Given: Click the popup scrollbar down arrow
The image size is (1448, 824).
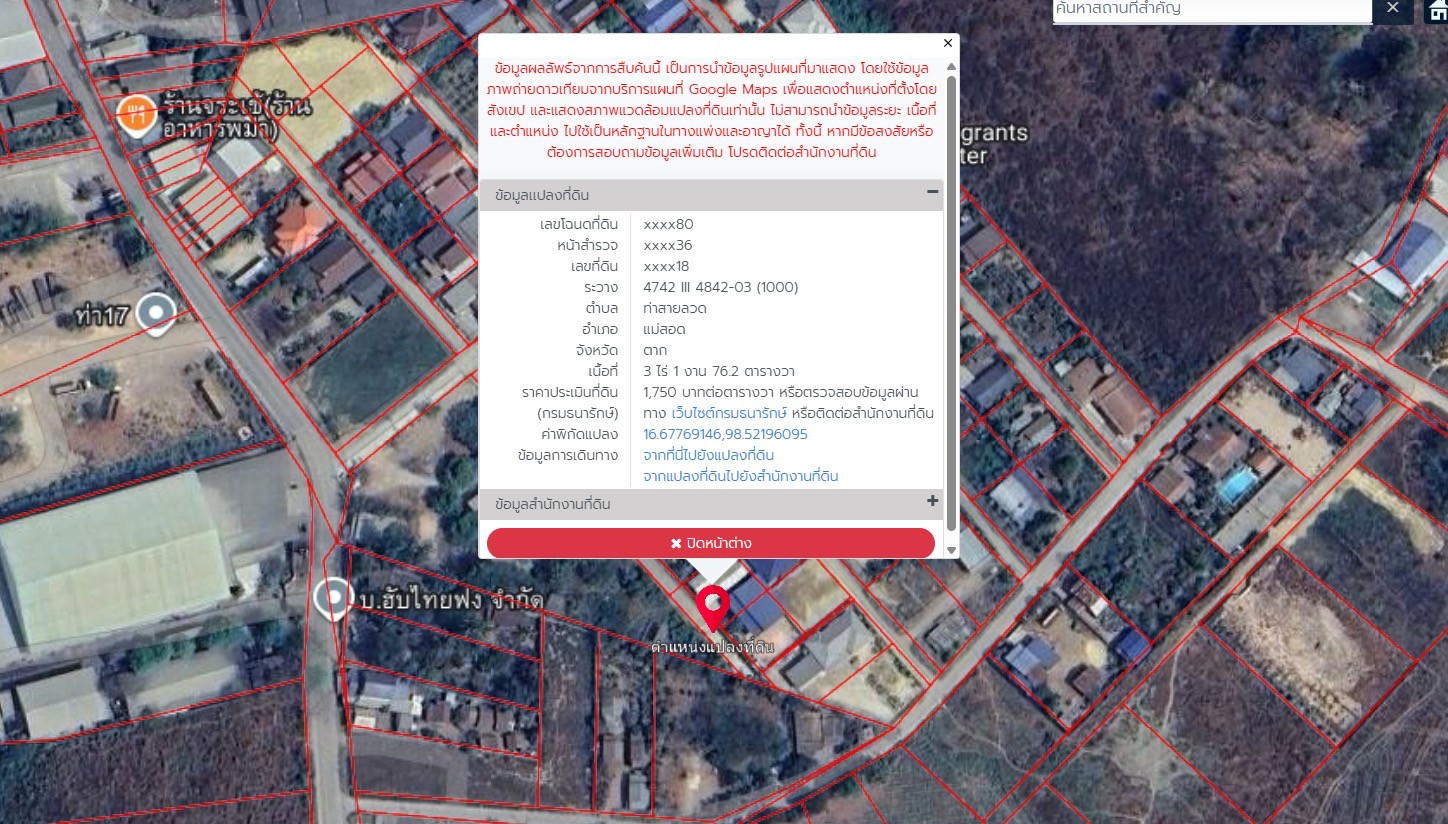Looking at the screenshot, I should (x=951, y=550).
